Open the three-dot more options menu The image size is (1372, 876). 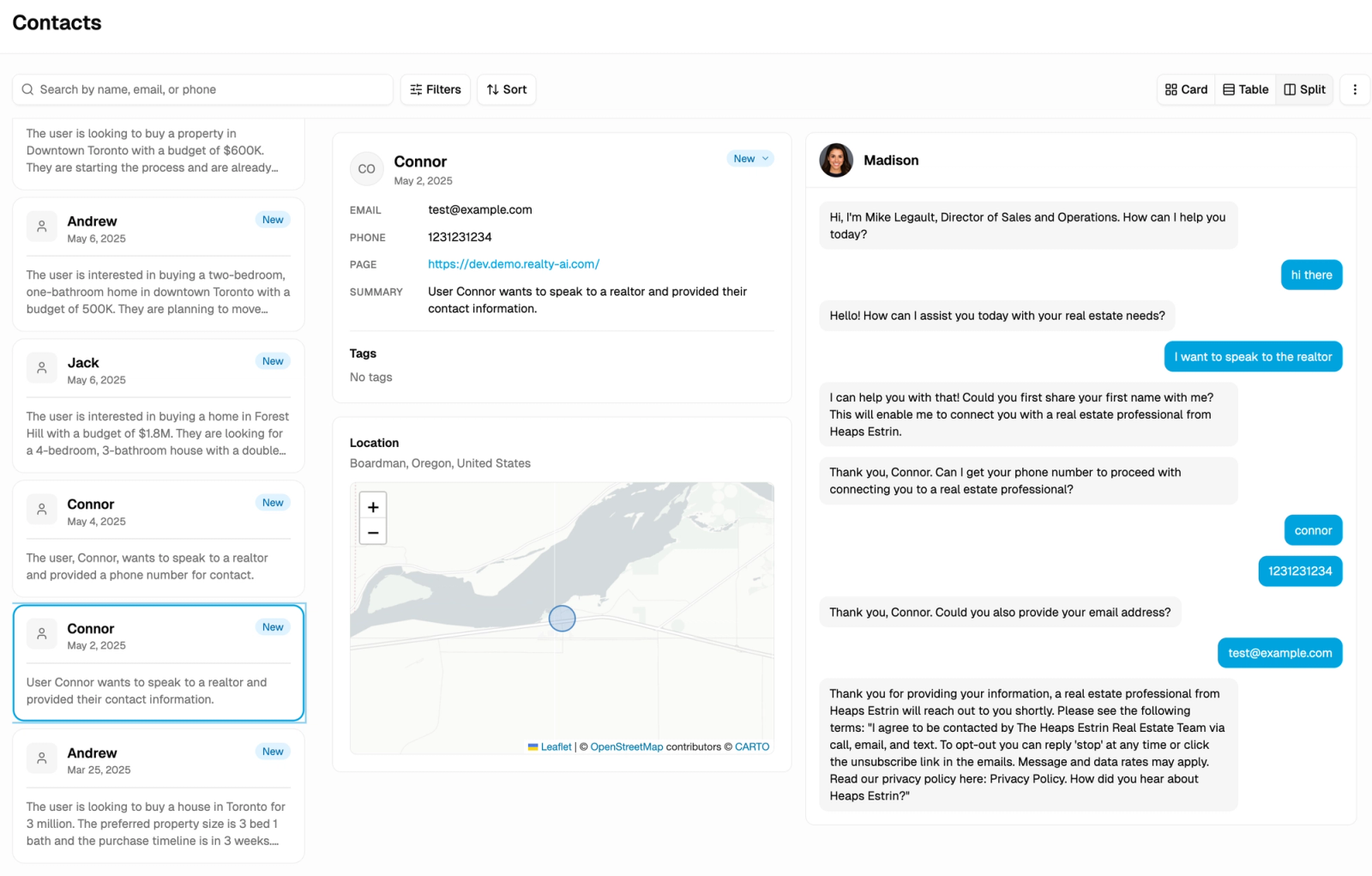[1355, 89]
